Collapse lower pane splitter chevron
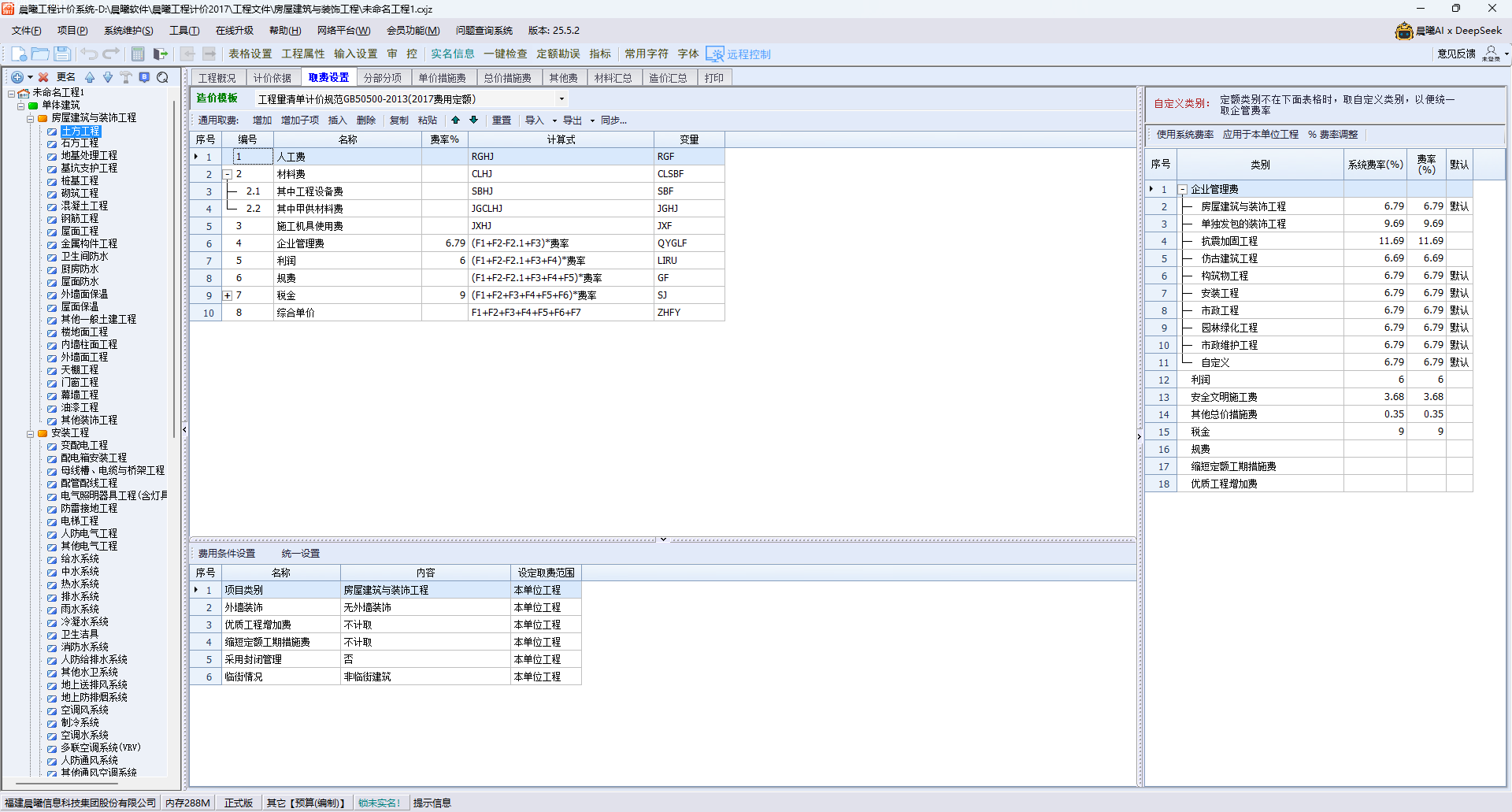 [x=663, y=539]
